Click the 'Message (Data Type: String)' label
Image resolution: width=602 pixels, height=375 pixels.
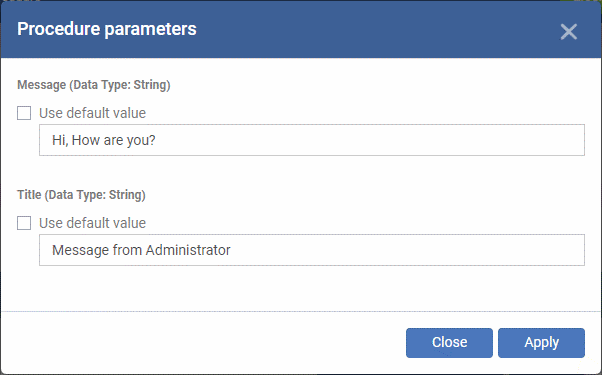(x=94, y=85)
